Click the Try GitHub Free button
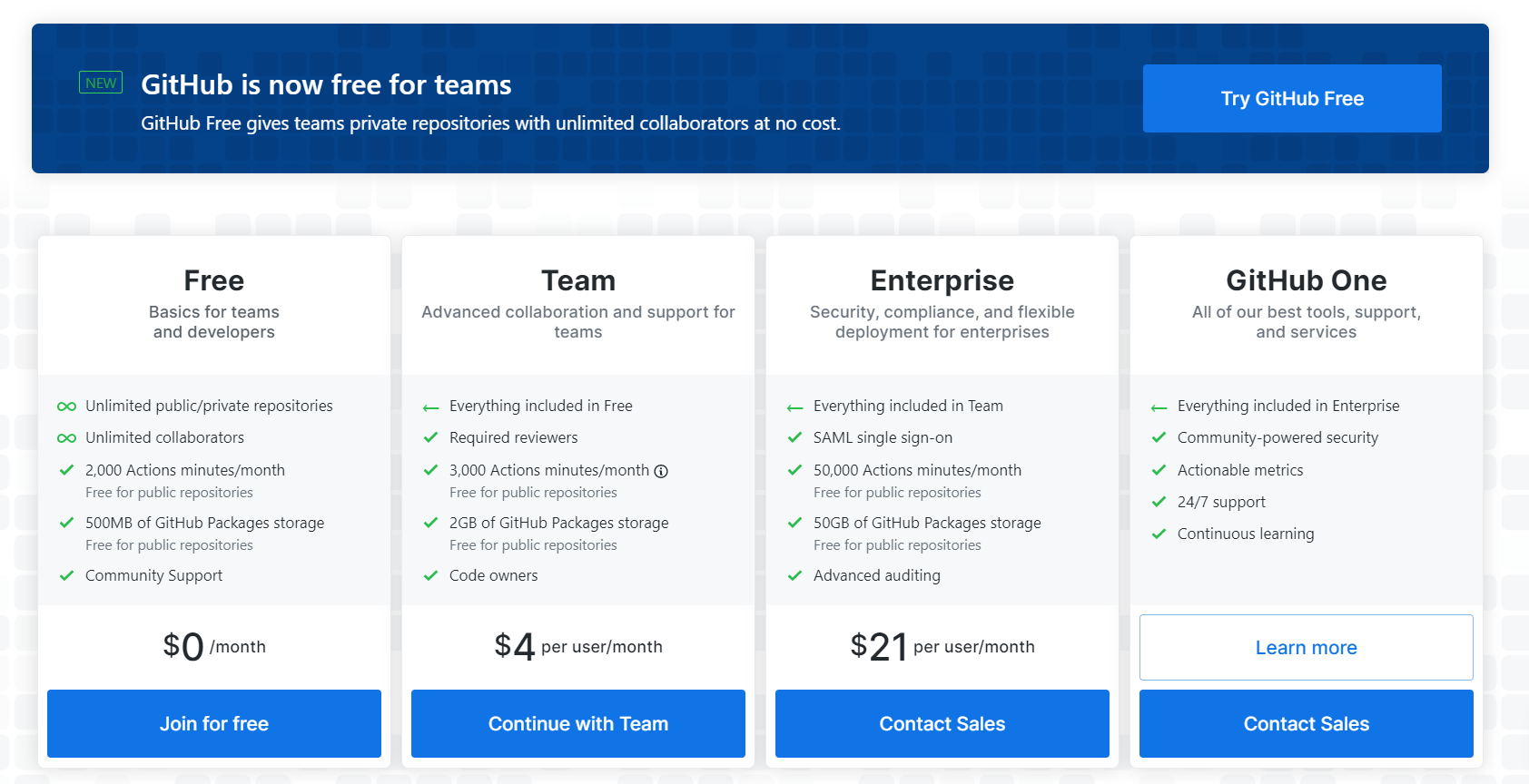 (1292, 98)
